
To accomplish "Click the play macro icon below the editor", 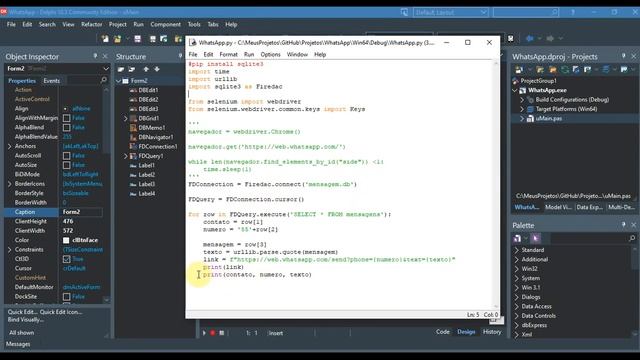I will point(204,333).
